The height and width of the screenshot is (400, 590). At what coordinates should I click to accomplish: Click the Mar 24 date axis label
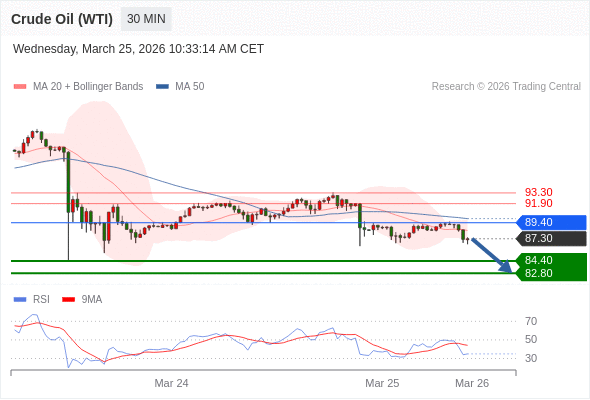[171, 383]
